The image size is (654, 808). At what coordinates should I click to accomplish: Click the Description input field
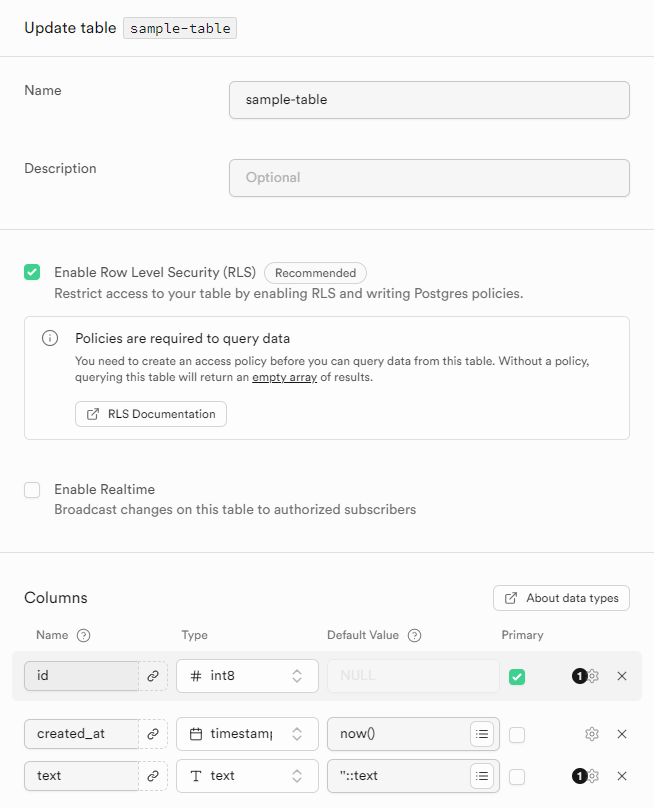pyautogui.click(x=429, y=178)
